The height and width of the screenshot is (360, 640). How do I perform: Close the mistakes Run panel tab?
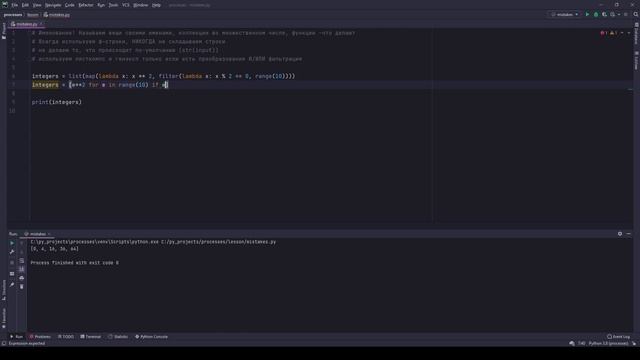pos(49,234)
